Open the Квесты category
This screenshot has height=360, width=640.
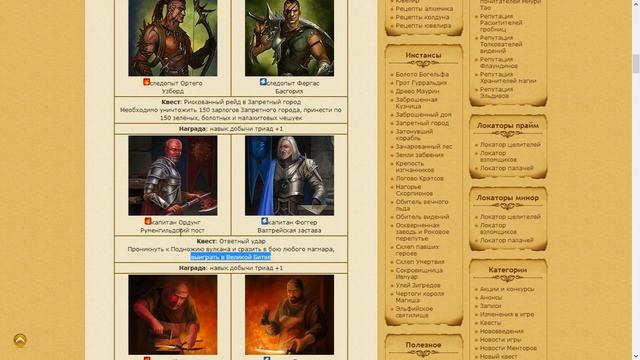point(490,323)
